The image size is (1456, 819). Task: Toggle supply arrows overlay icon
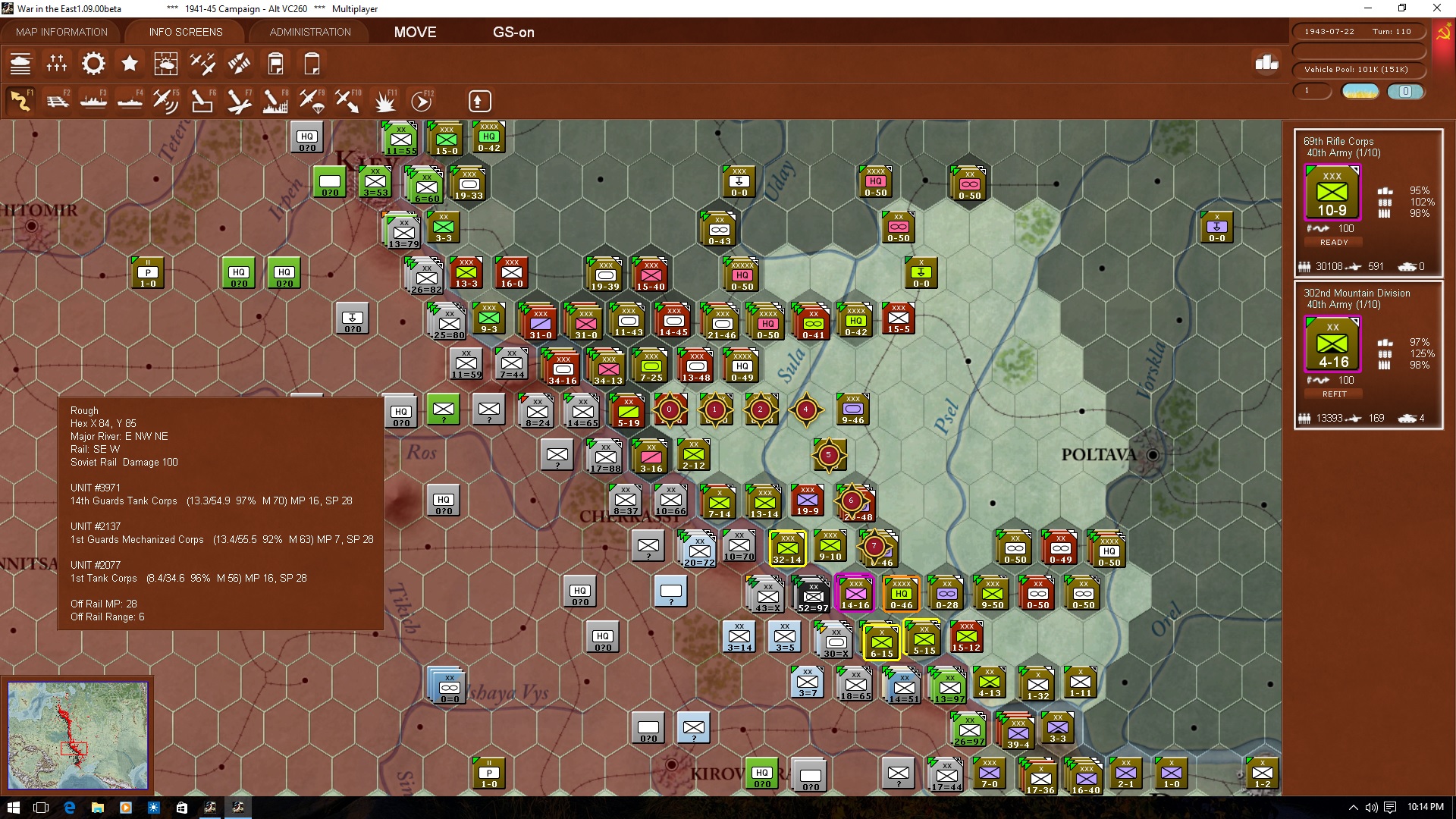point(239,64)
